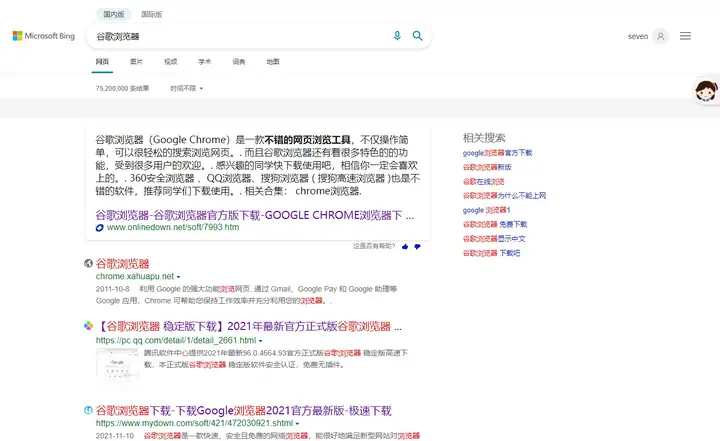Select the 词典 tab
Viewport: 720px width, 441px height.
coord(239,62)
